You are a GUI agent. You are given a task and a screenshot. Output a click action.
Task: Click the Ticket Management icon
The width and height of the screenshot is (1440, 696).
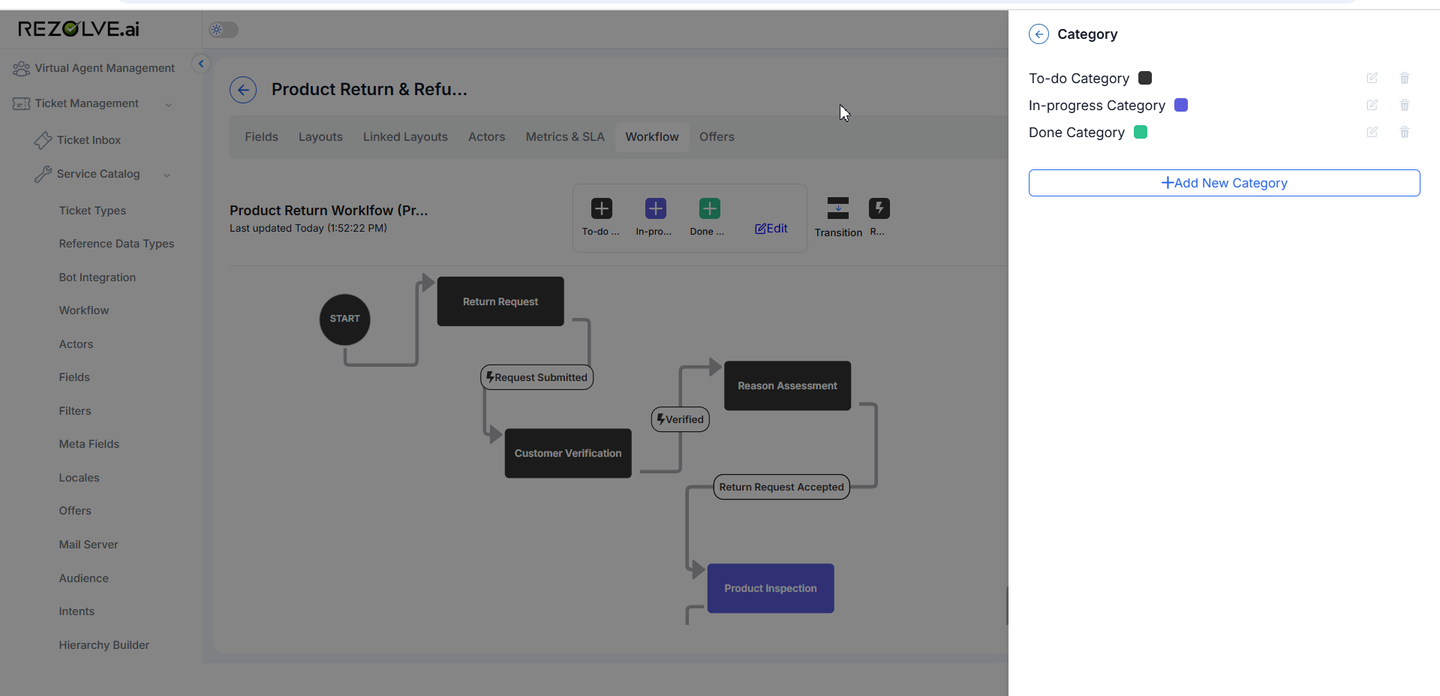coord(21,104)
